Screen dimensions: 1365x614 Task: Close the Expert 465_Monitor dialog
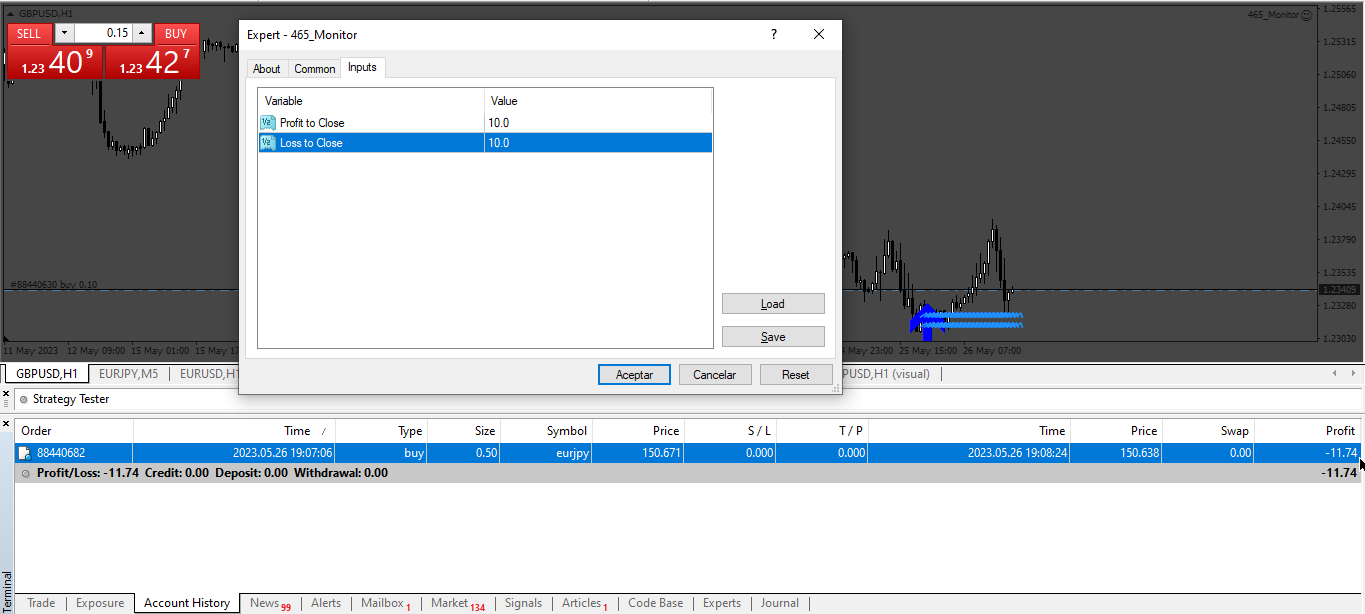[819, 34]
